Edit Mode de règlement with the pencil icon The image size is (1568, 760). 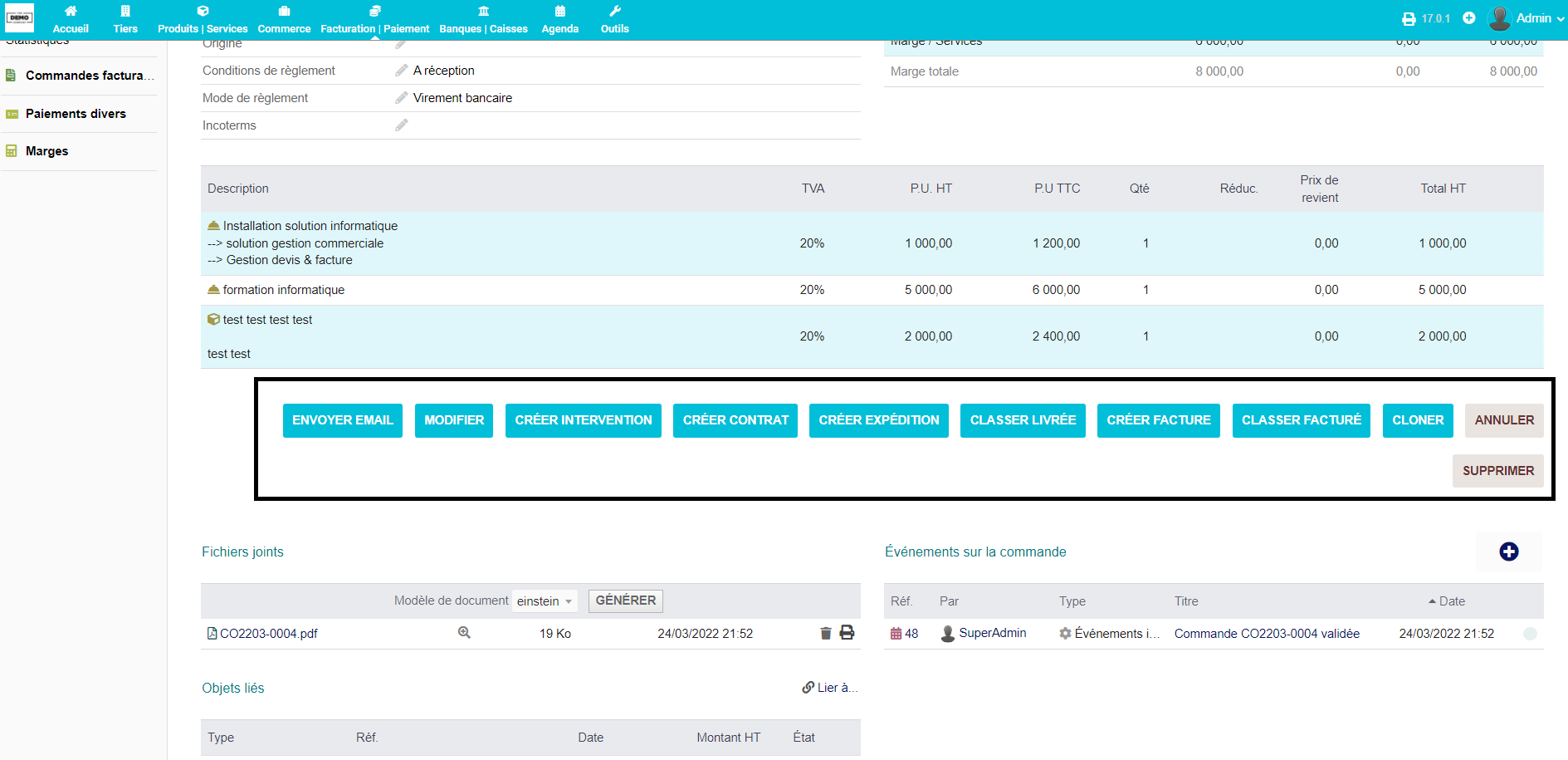click(402, 98)
